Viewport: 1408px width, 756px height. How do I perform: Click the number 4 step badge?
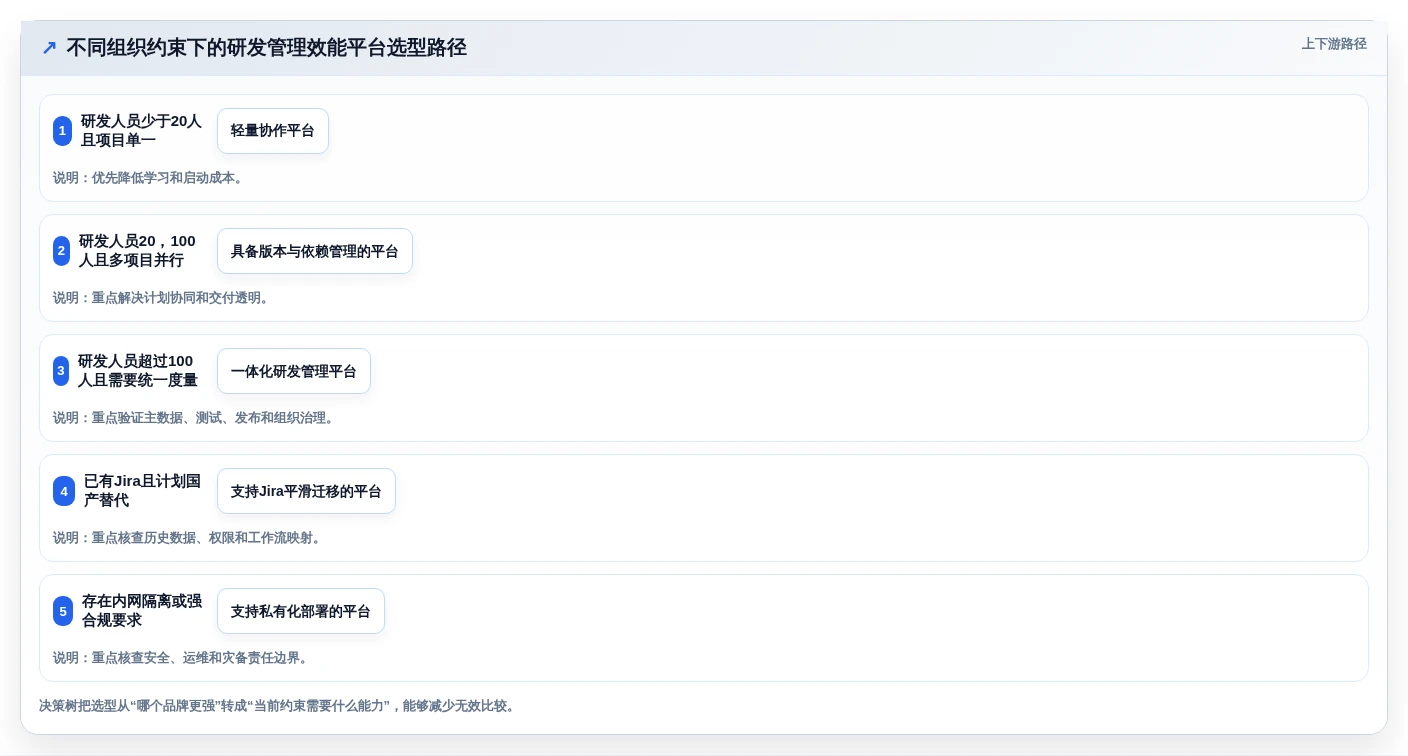click(64, 491)
